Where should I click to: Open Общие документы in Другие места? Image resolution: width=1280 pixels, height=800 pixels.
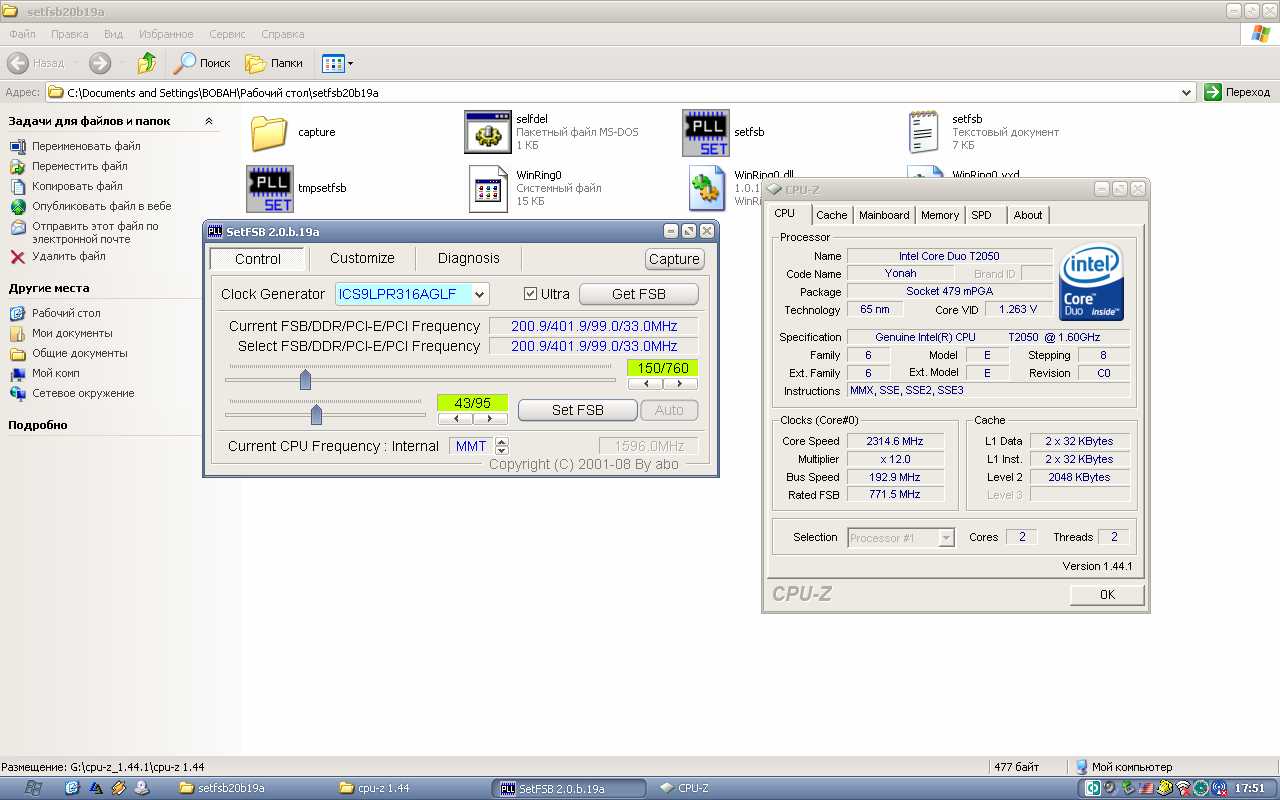point(79,353)
